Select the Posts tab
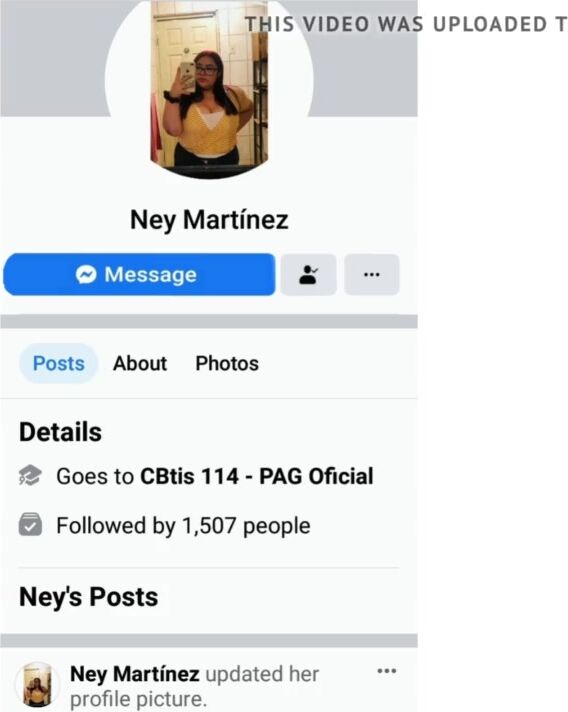 coord(59,363)
